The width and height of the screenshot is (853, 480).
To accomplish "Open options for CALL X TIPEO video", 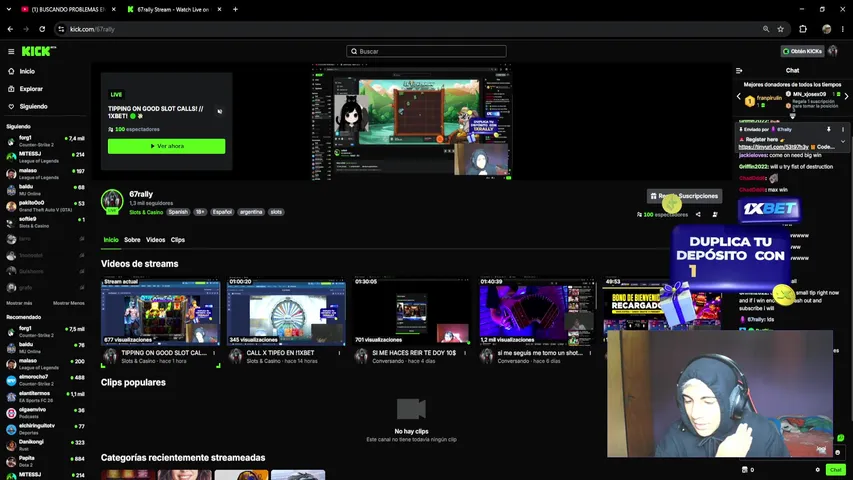I will (339, 353).
